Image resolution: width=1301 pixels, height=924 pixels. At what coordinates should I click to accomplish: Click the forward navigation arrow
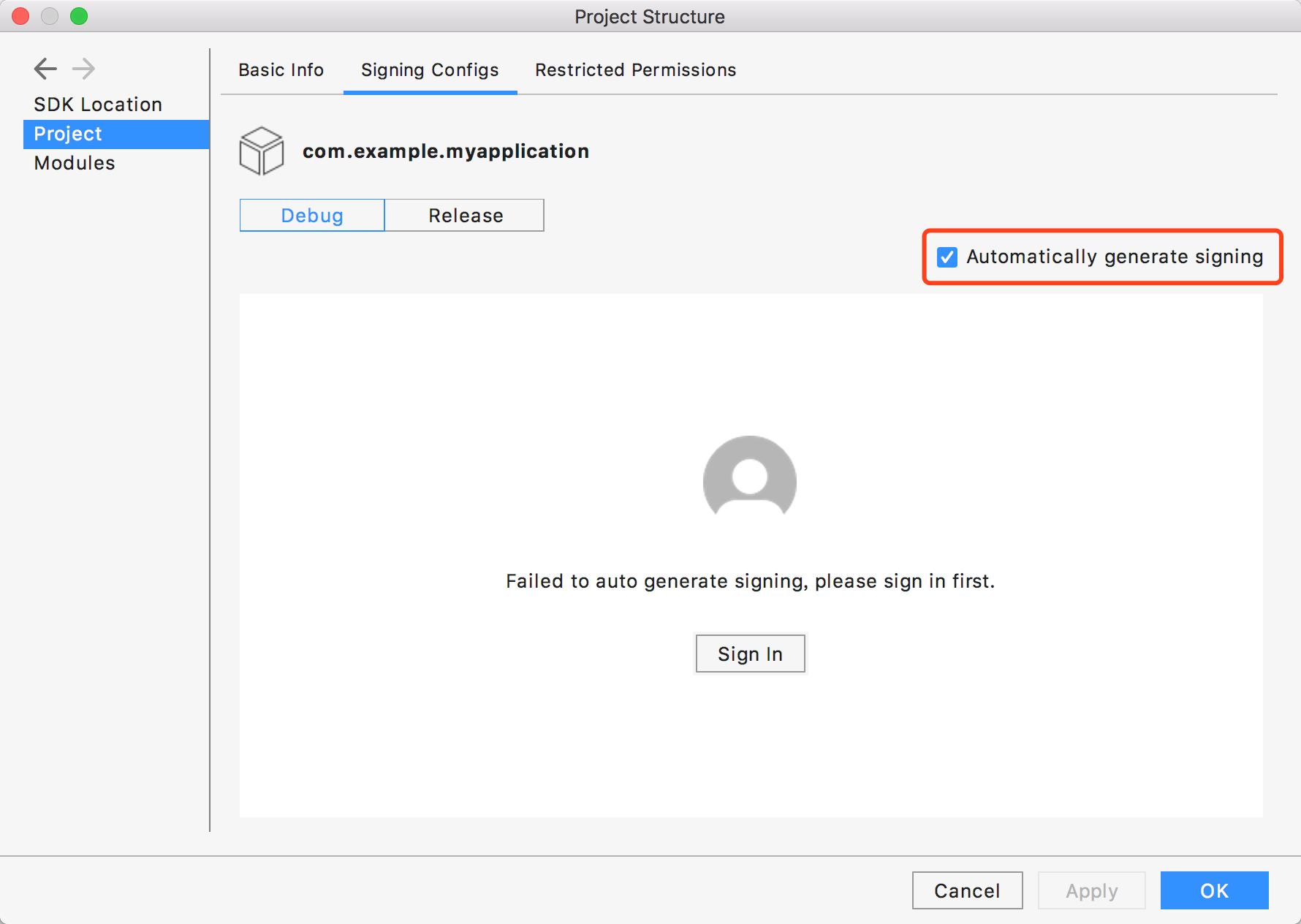coord(84,69)
